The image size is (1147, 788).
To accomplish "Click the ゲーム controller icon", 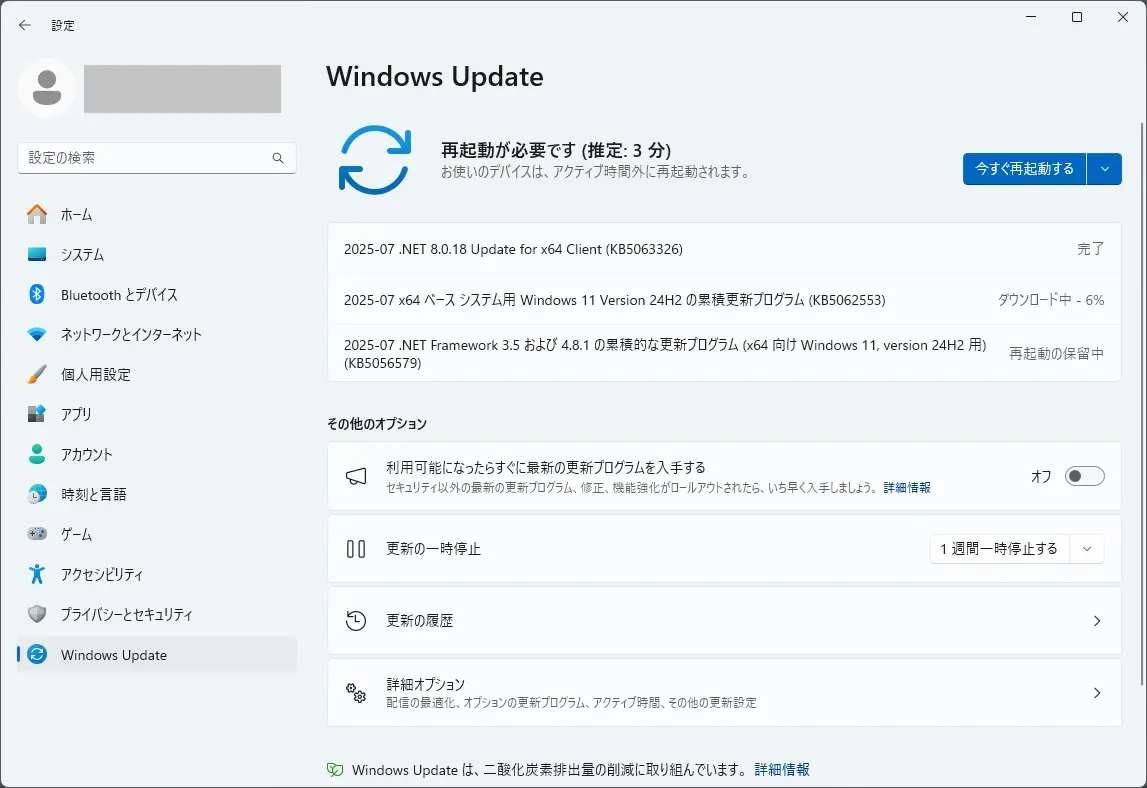I will [x=37, y=534].
